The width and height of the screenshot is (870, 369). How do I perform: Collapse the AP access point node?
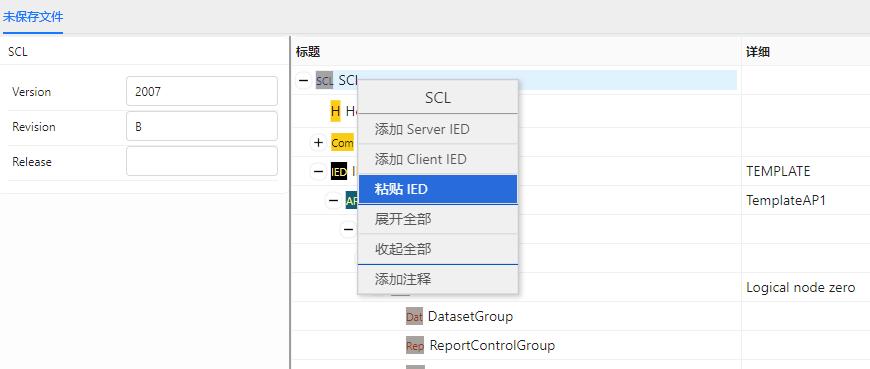point(333,200)
